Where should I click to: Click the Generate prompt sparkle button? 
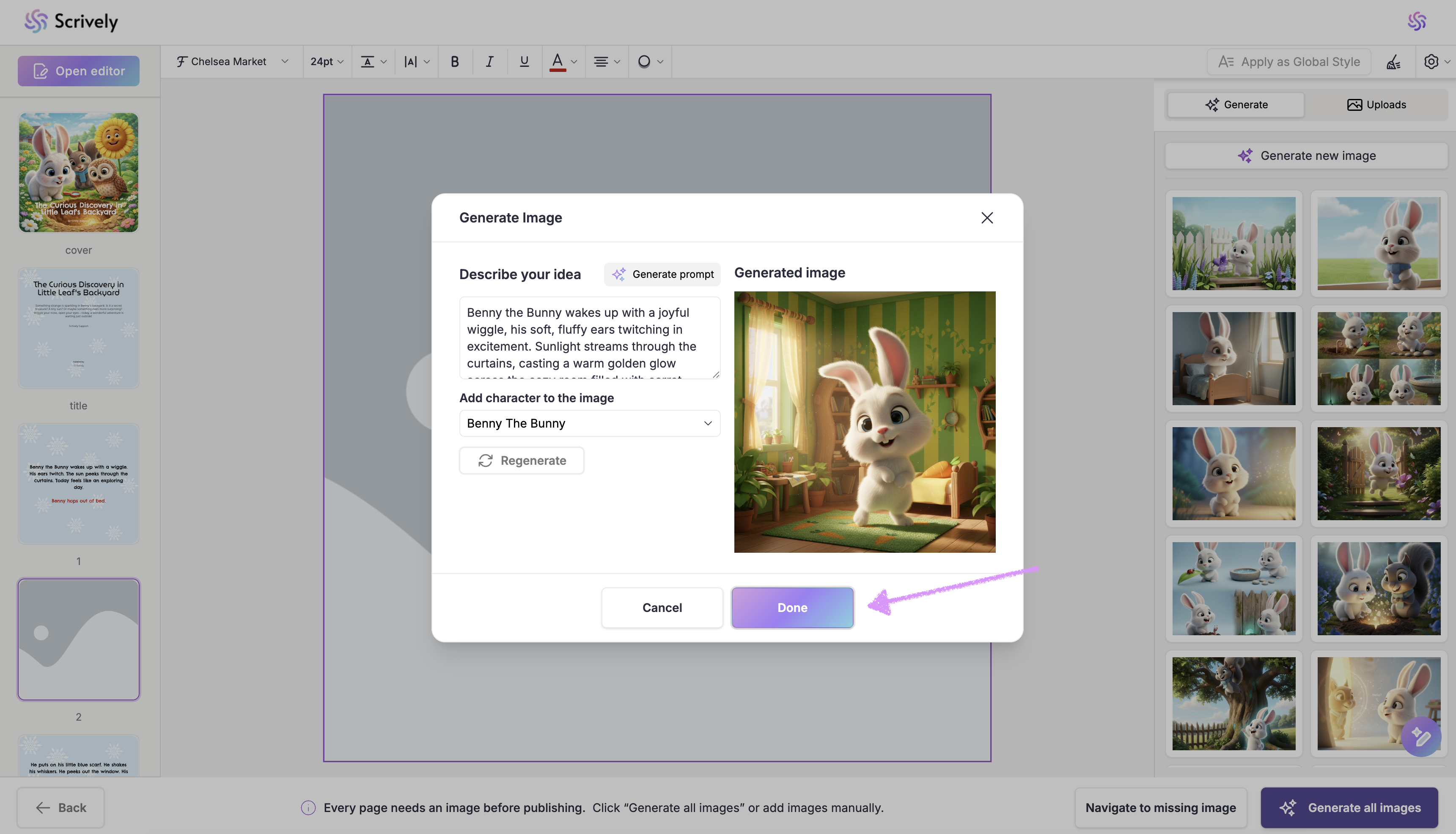tap(662, 274)
